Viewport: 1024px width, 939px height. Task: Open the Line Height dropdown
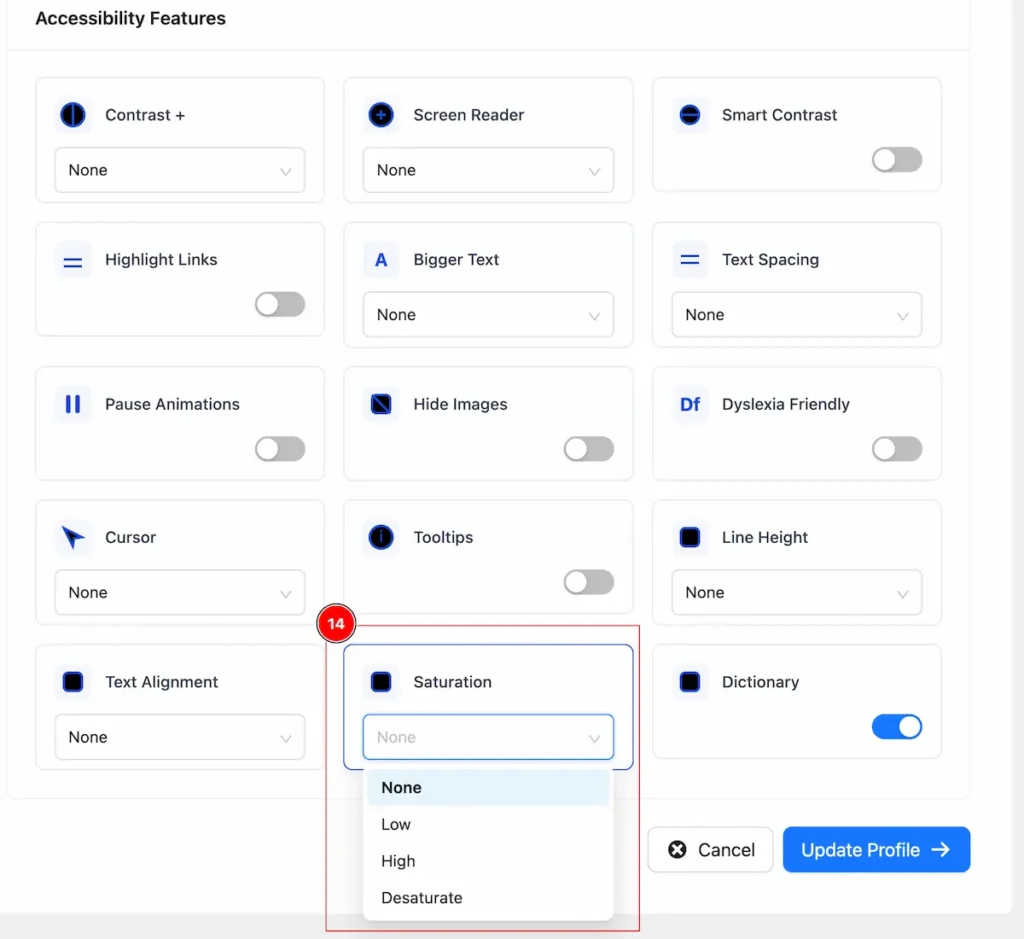click(797, 592)
